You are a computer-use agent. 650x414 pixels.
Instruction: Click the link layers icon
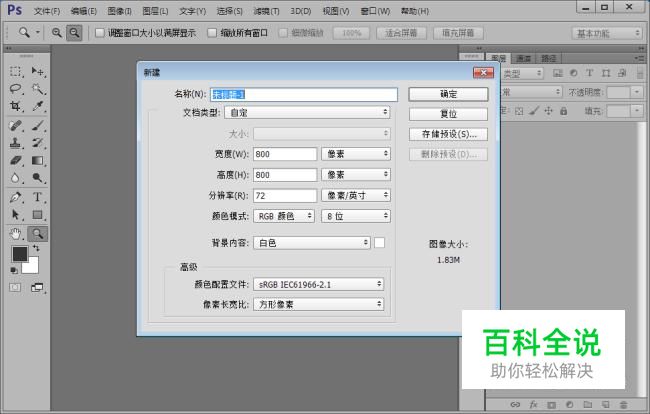[515, 404]
